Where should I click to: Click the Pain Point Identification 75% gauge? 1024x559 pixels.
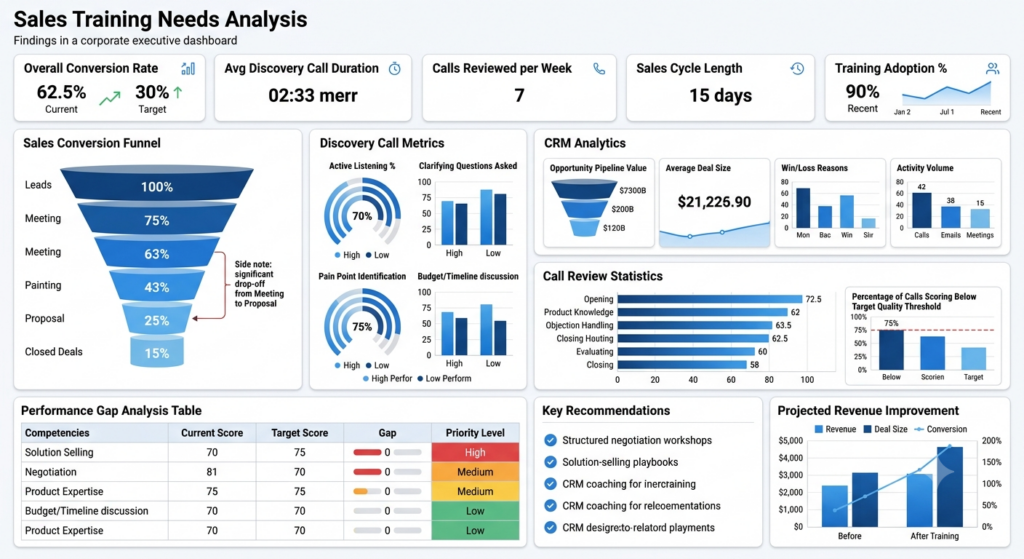pyautogui.click(x=362, y=325)
